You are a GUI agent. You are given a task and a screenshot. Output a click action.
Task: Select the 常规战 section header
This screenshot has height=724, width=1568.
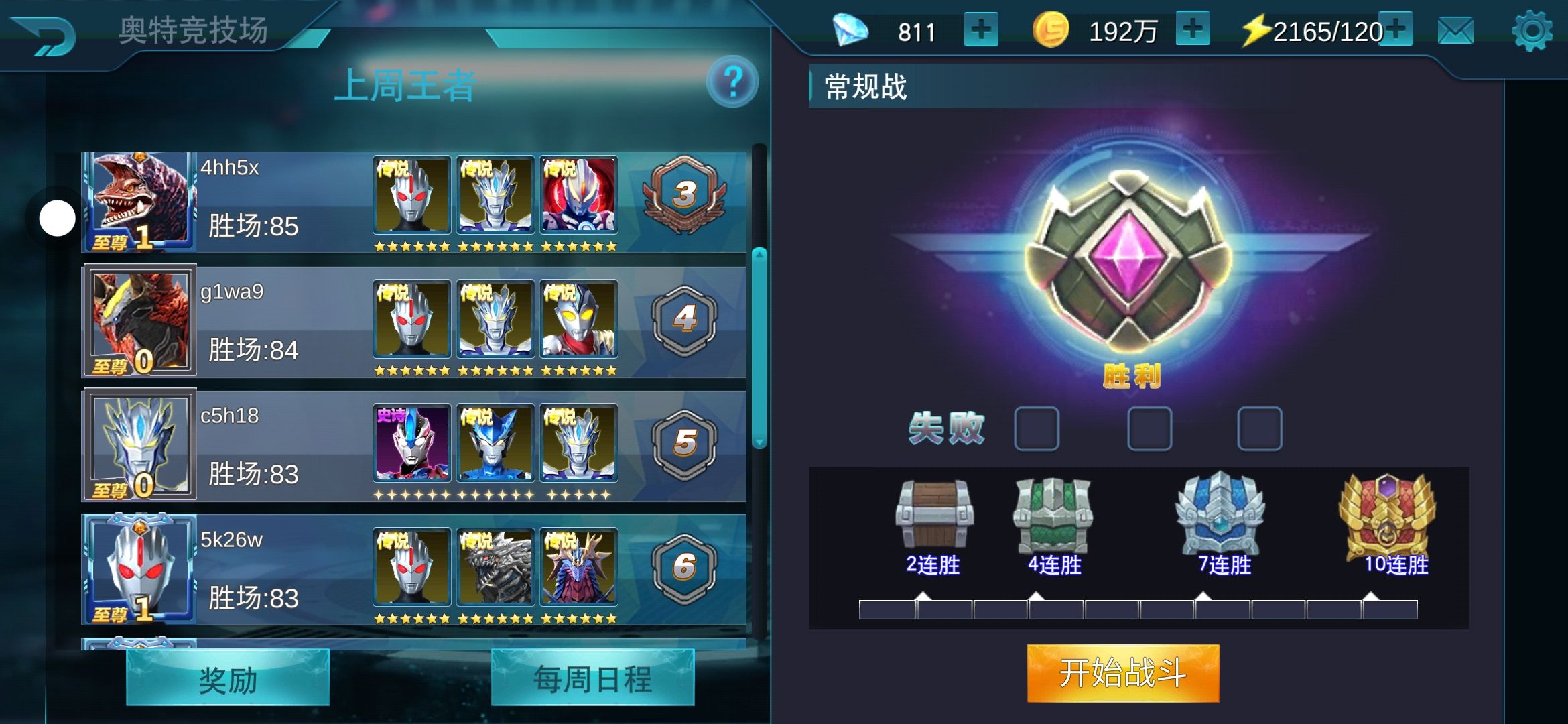pos(866,87)
